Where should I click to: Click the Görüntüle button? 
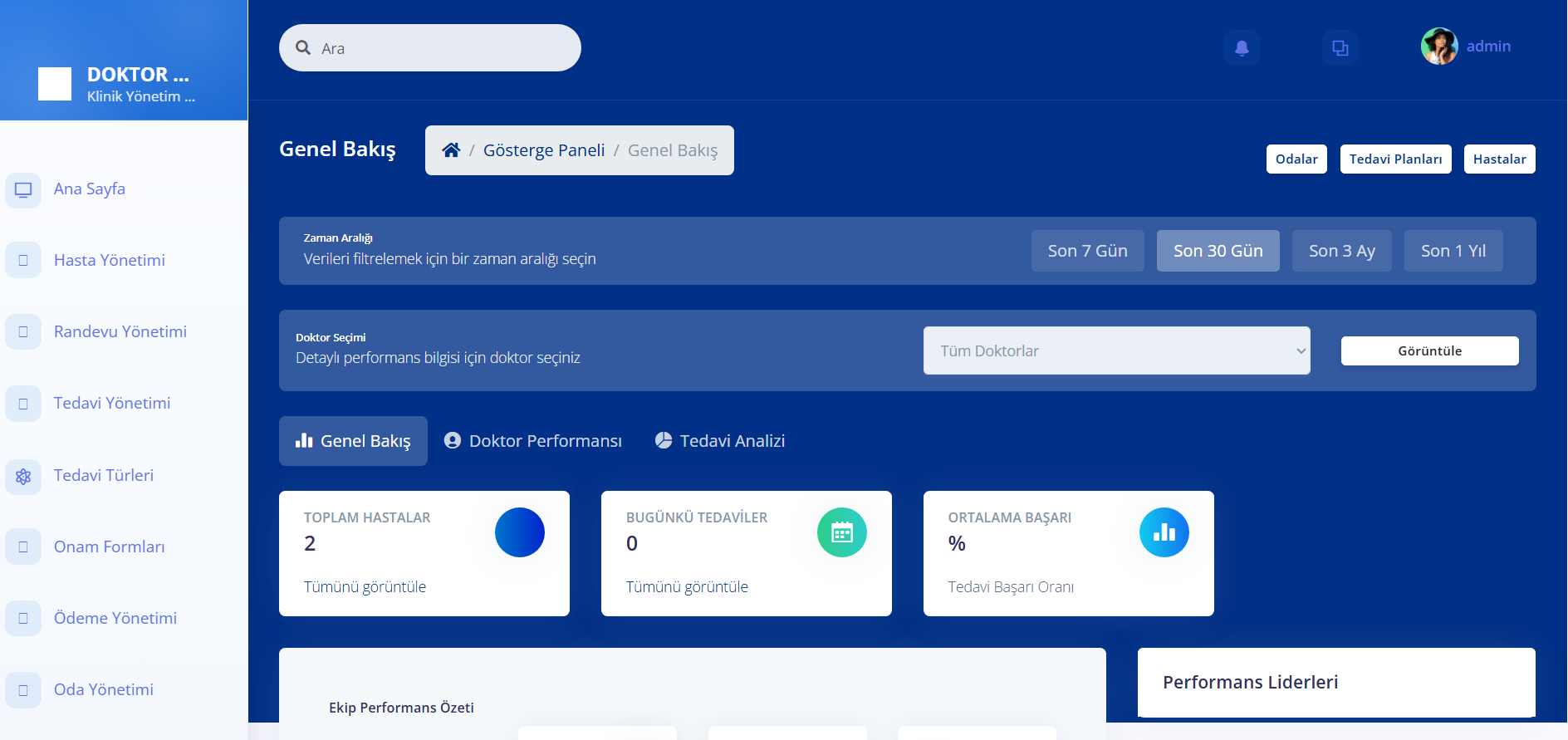point(1429,350)
